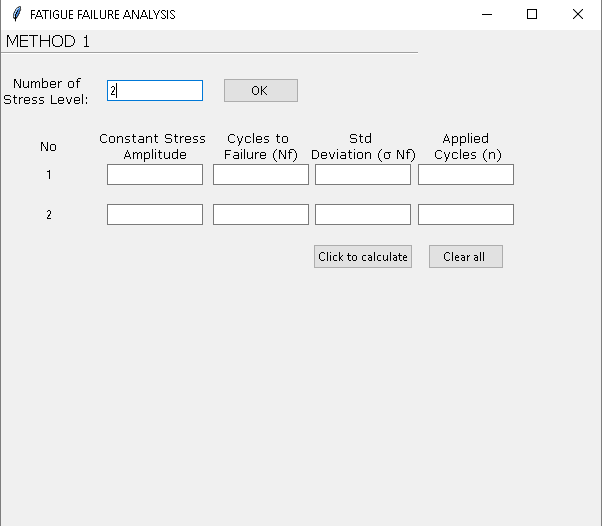Click the 'Constant Stress Amplitude' column header
Image resolution: width=602 pixels, height=526 pixels.
(x=152, y=146)
